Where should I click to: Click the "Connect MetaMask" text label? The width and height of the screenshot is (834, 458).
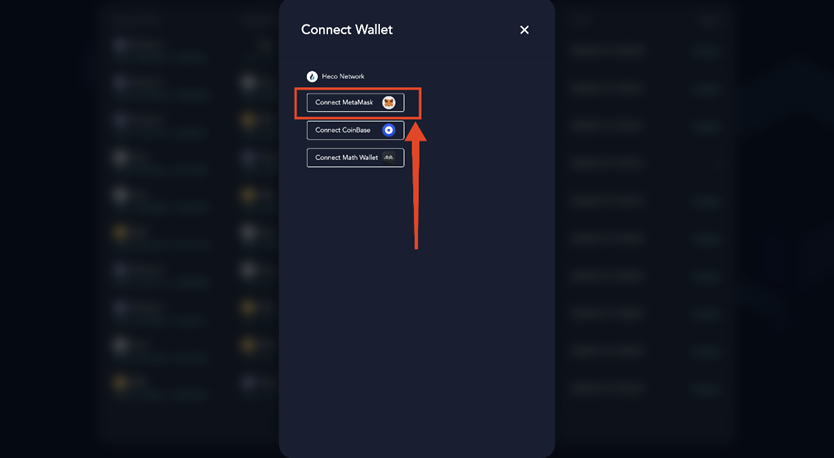click(344, 103)
